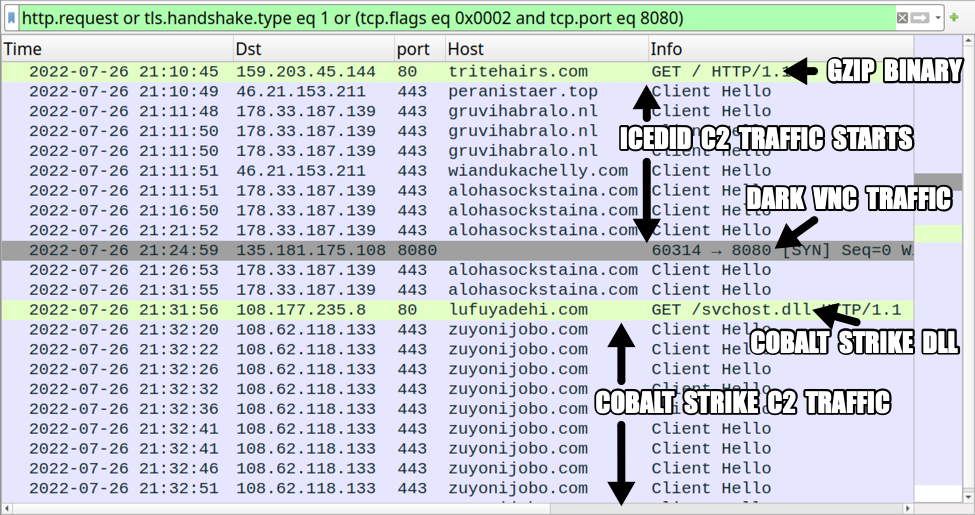Select the timestamp 2022-07-26 21:10:45
The width and height of the screenshot is (975, 515).
(x=124, y=72)
